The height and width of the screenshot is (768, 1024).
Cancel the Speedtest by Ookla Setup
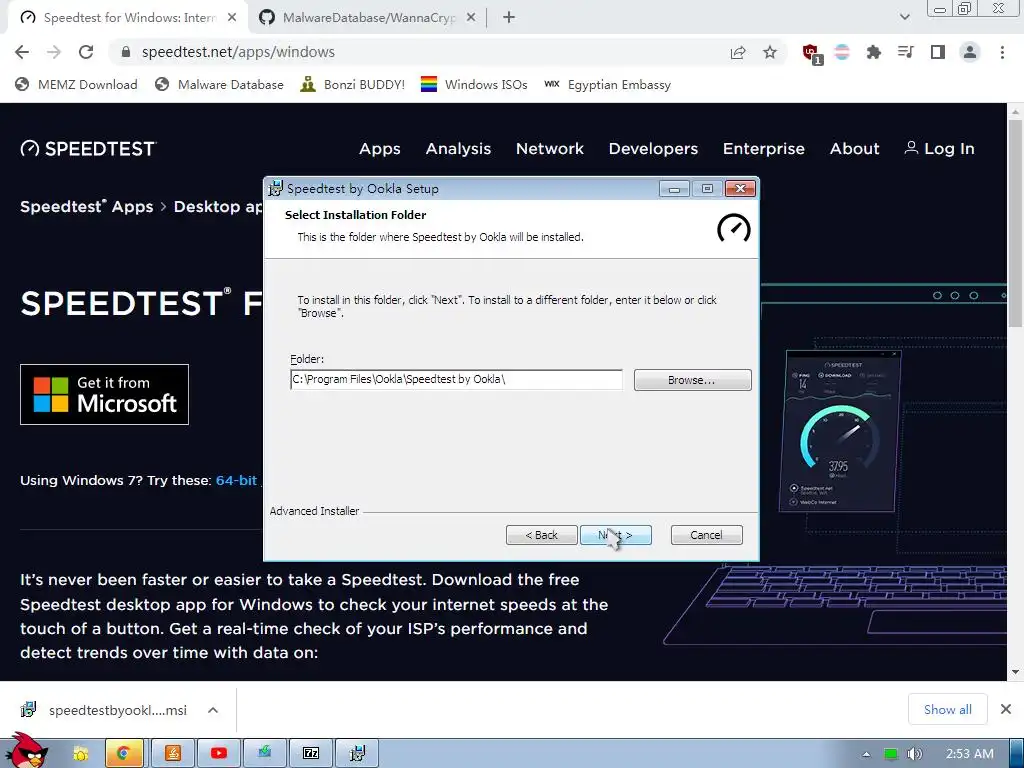tap(706, 535)
